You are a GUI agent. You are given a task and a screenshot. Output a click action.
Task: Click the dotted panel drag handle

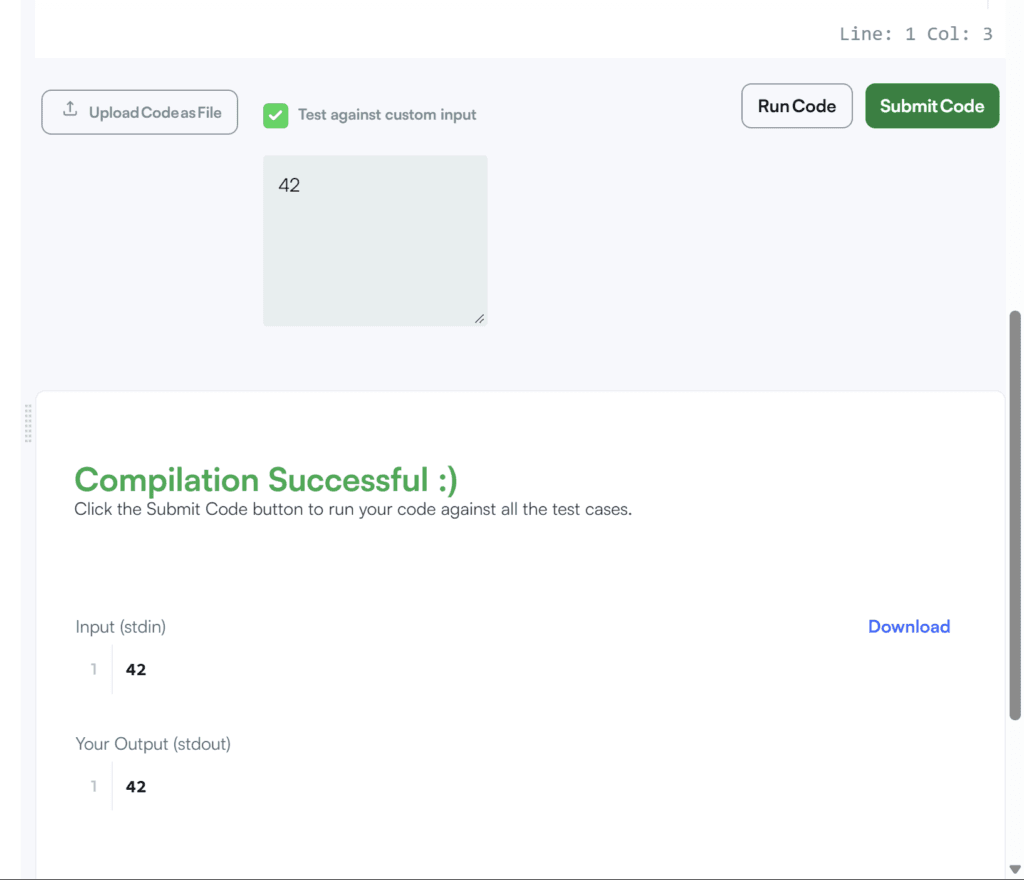tap(28, 423)
